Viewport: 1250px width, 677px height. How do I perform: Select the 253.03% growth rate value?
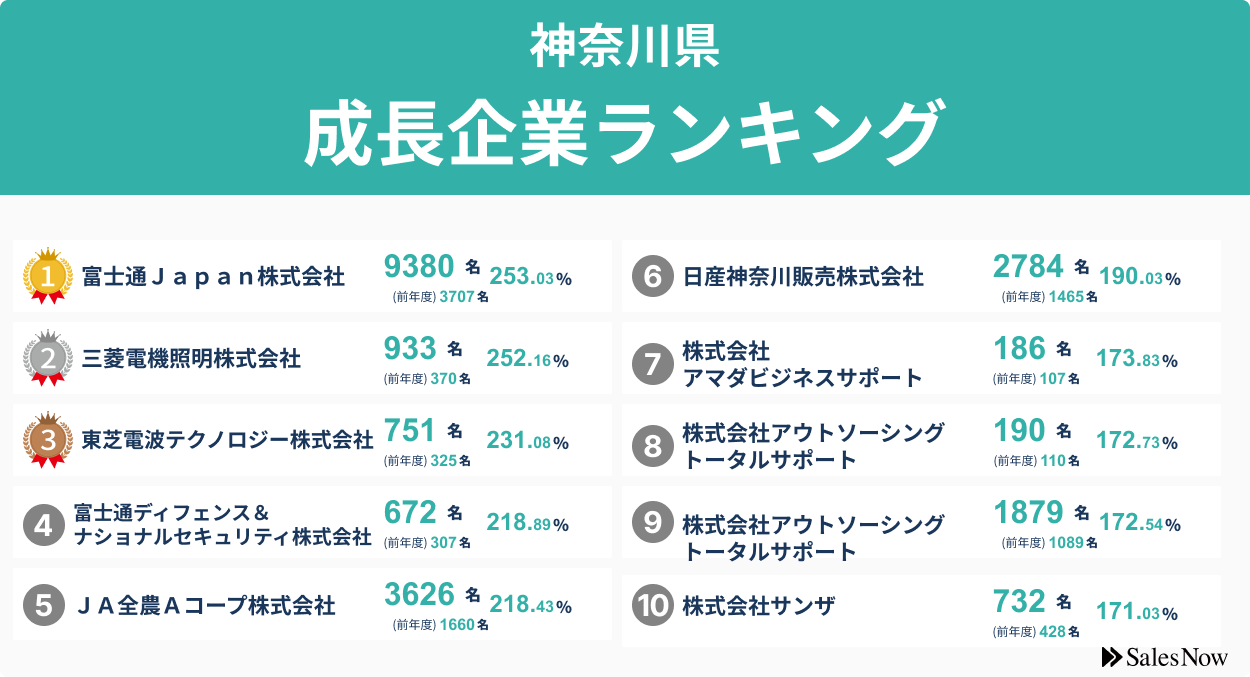pos(530,278)
